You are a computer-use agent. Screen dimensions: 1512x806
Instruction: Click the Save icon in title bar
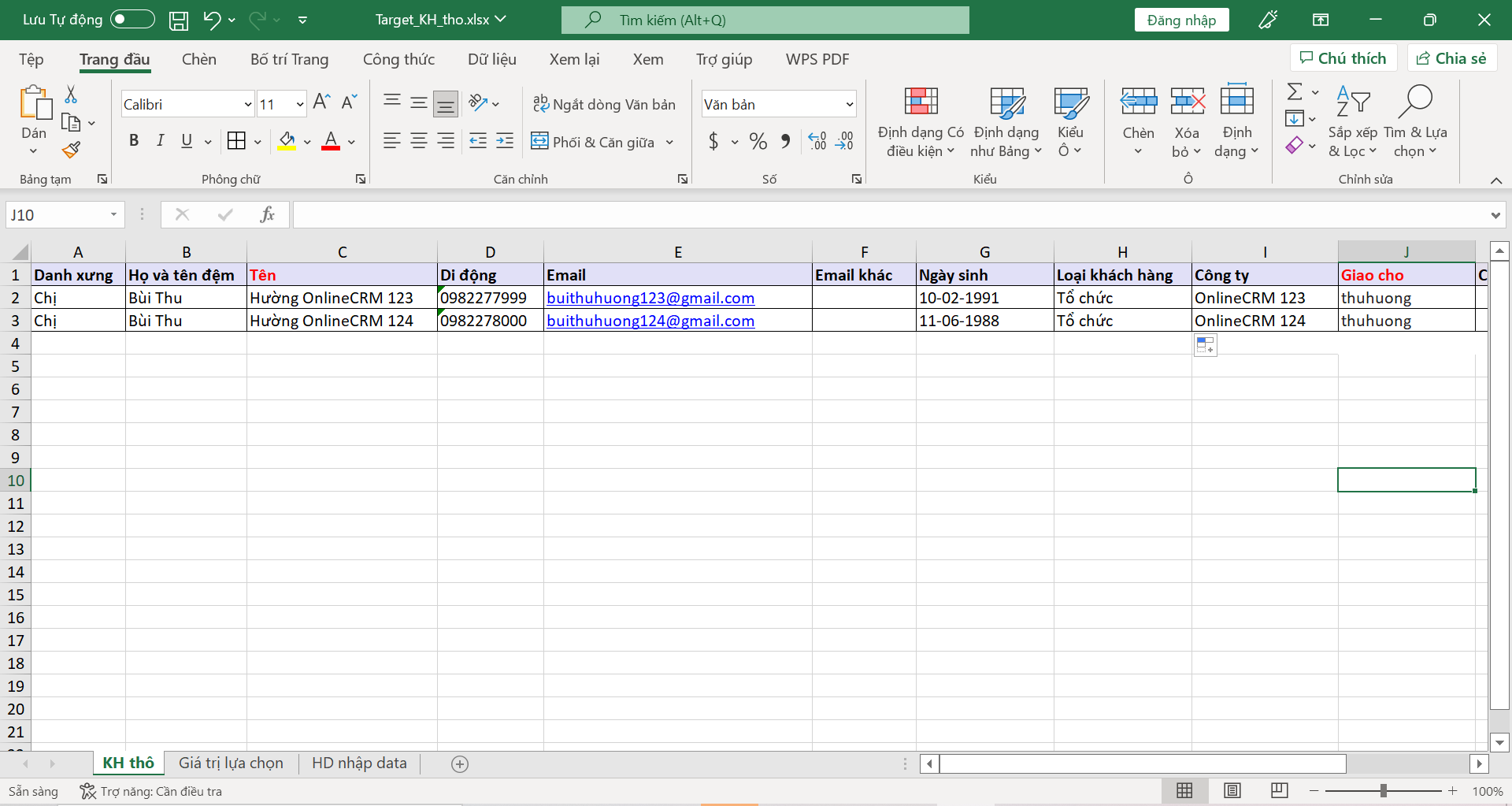(x=179, y=20)
